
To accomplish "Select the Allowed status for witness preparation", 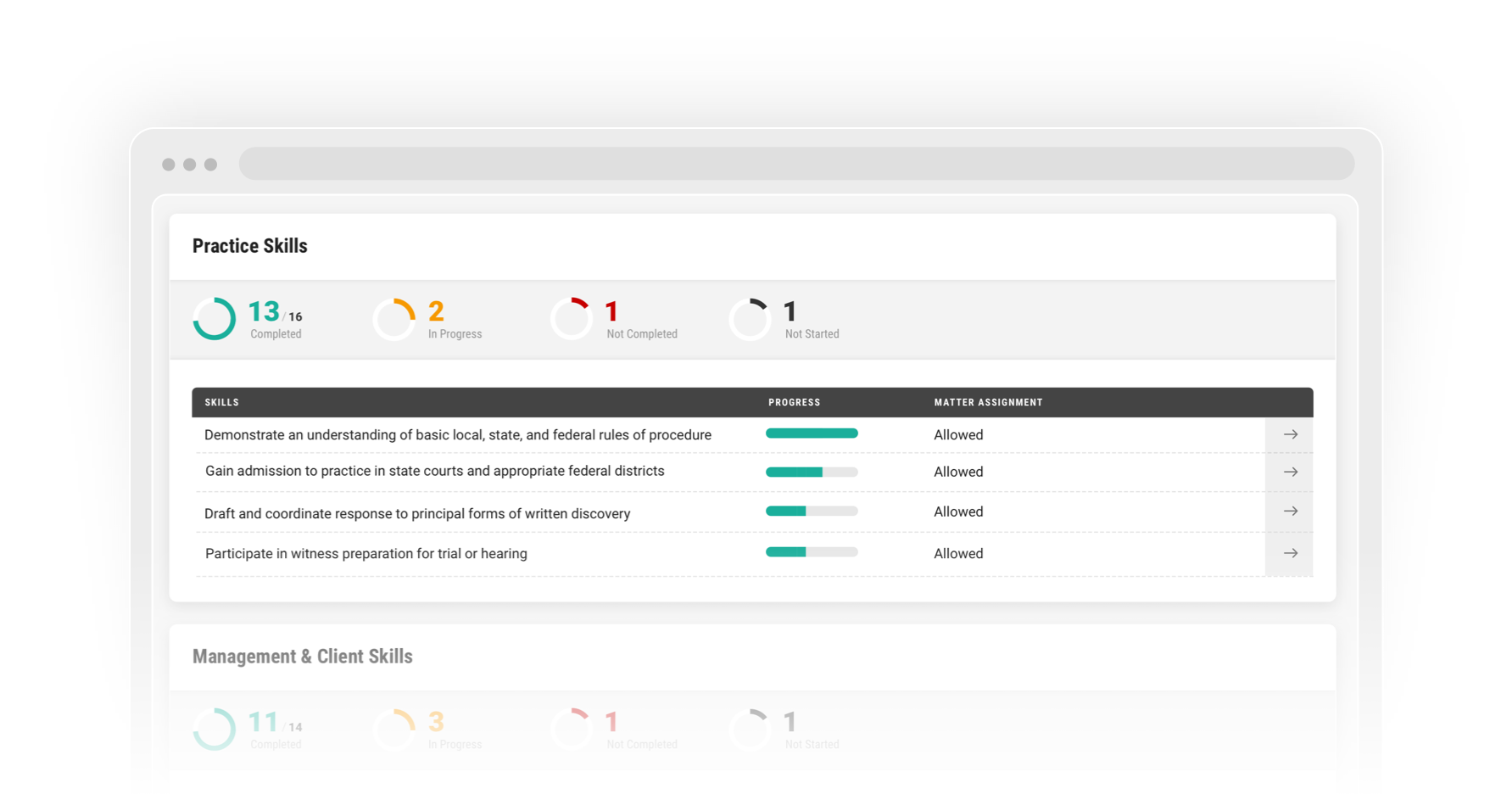I will pos(958,553).
